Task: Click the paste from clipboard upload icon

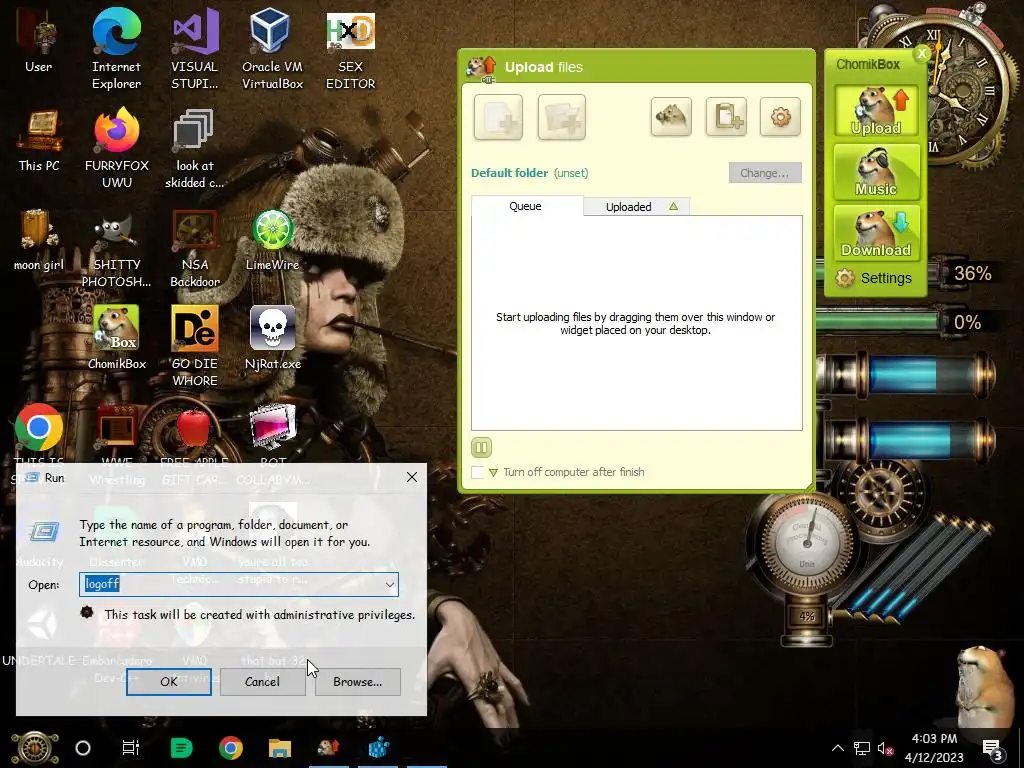Action: [726, 117]
